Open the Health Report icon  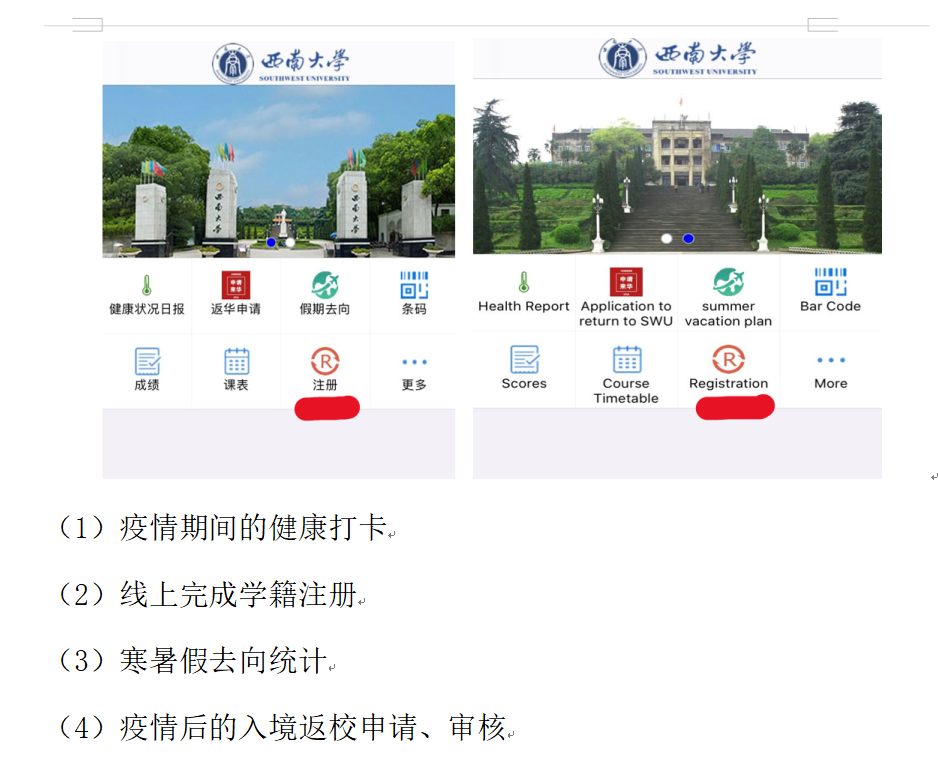tap(523, 283)
